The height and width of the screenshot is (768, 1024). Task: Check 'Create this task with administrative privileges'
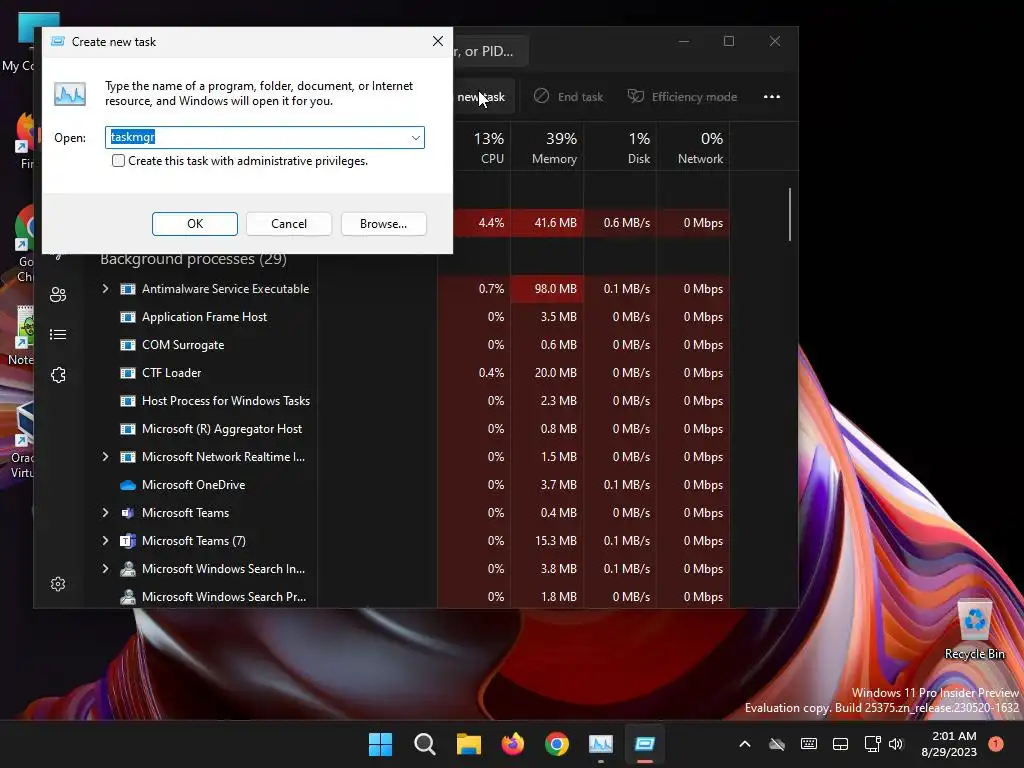[x=118, y=161]
